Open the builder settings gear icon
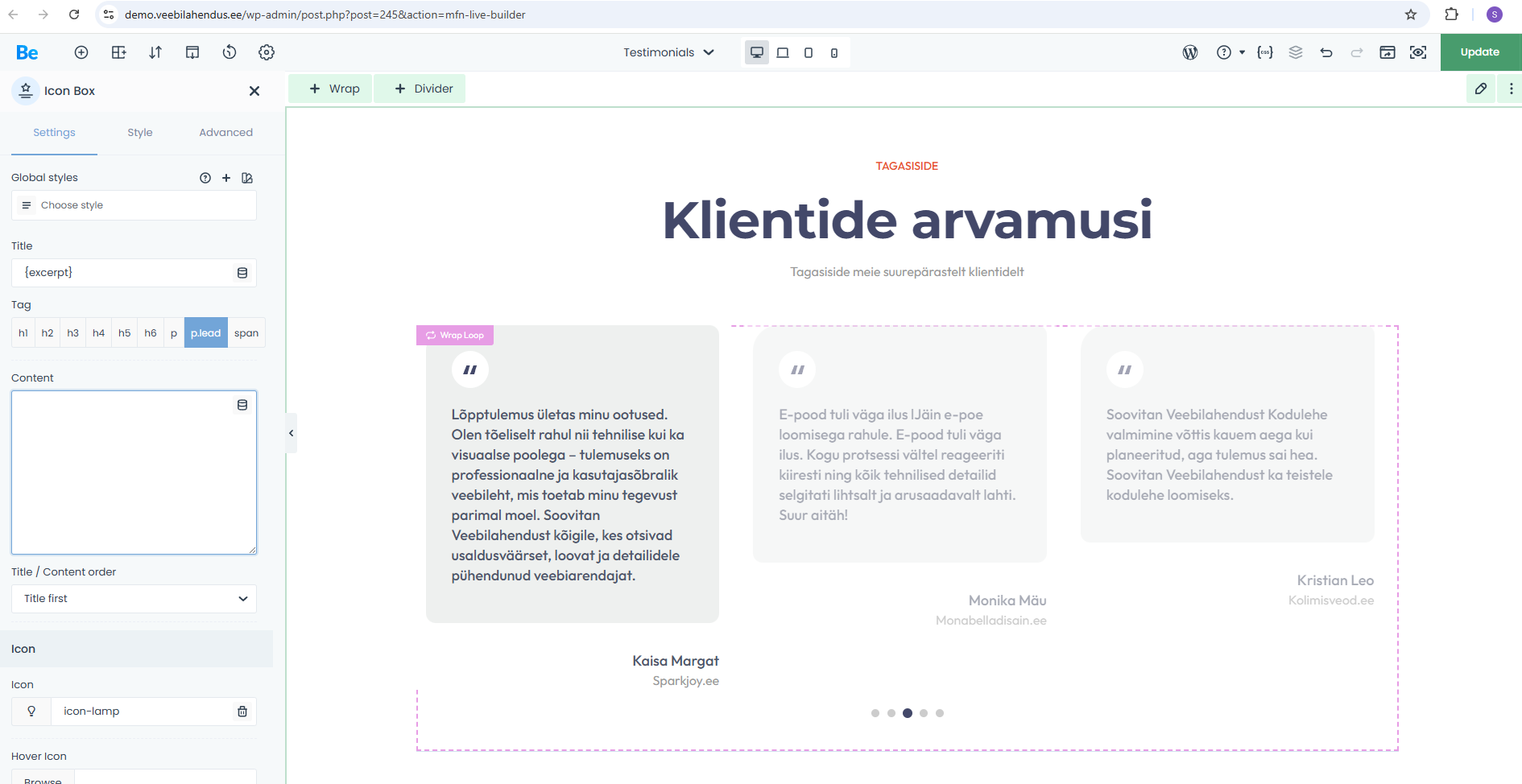The image size is (1522, 784). [267, 52]
